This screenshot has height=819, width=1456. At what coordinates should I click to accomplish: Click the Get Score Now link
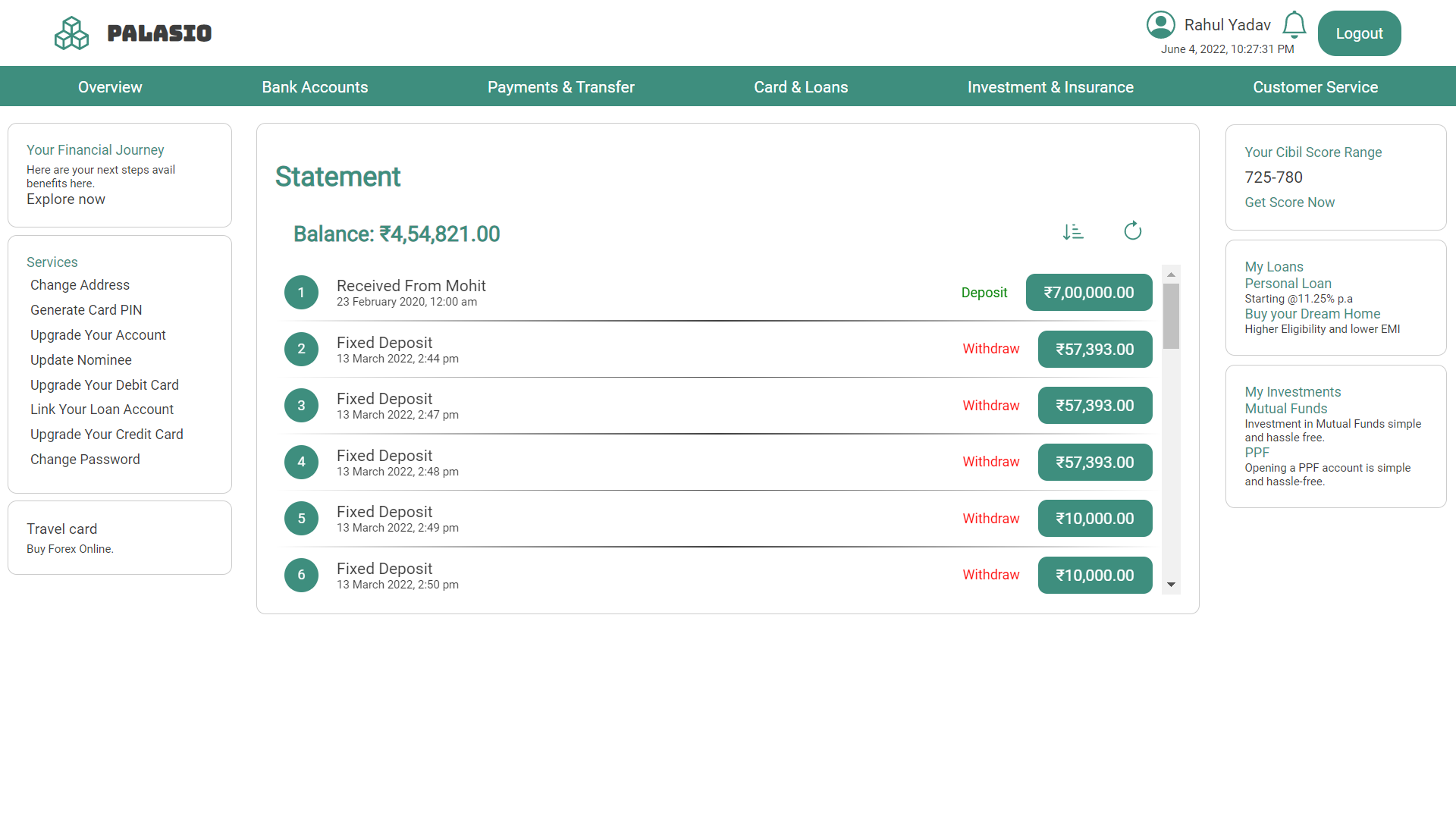[x=1289, y=202]
